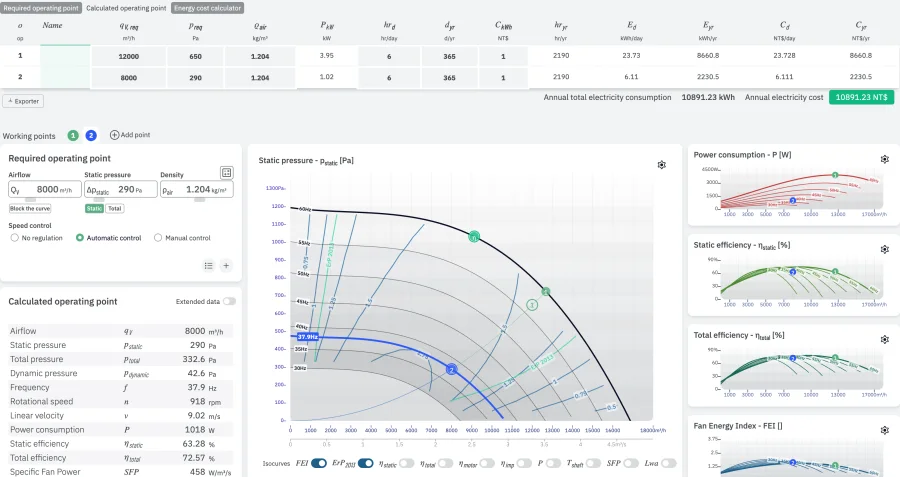Enable η total isocurves toggle
The height and width of the screenshot is (477, 900).
[x=445, y=463]
